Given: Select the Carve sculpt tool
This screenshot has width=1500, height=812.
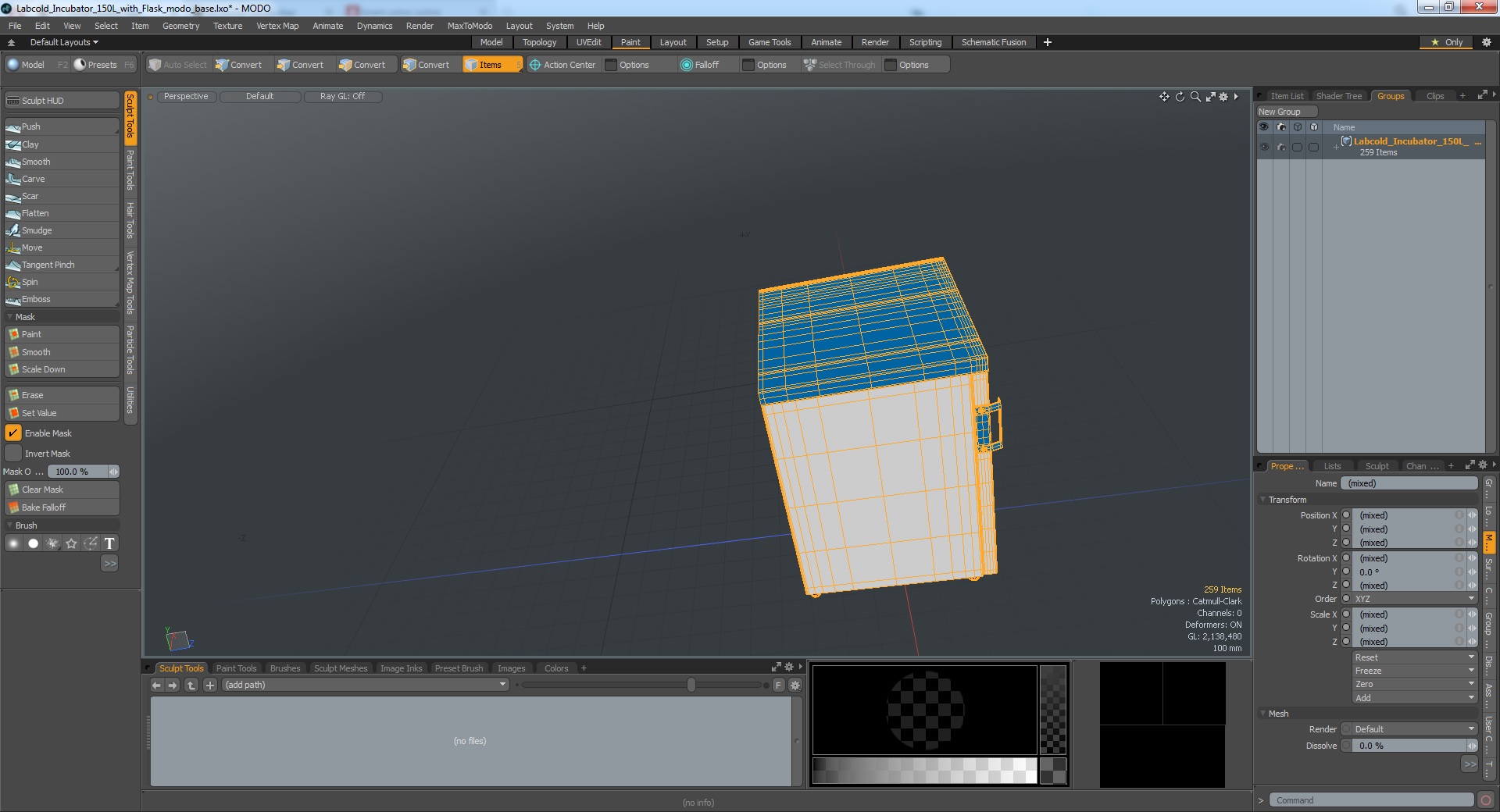Looking at the screenshot, I should click(x=62, y=179).
